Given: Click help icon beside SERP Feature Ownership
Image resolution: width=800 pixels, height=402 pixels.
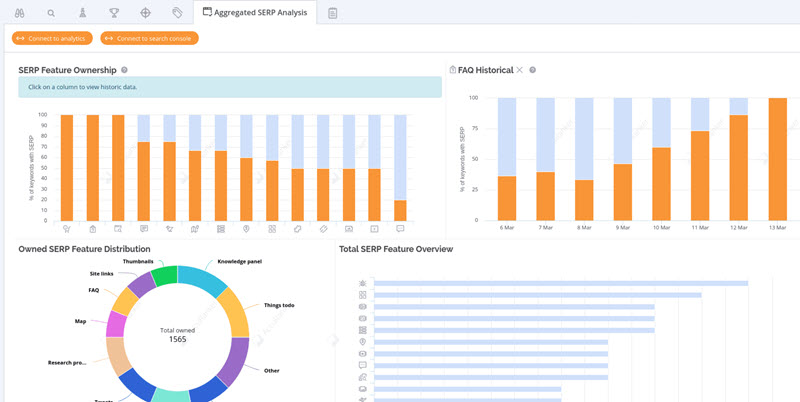Looking at the screenshot, I should click(125, 70).
